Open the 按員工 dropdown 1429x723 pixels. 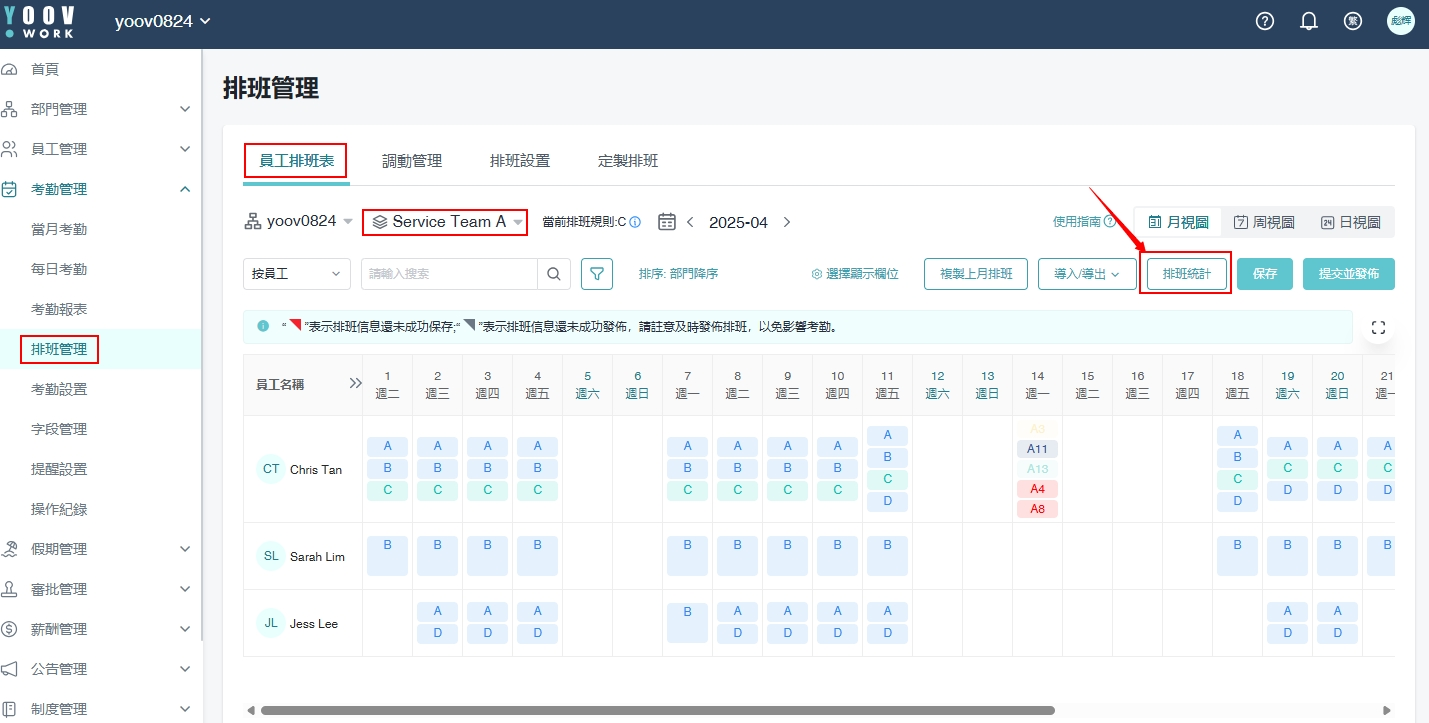[296, 274]
